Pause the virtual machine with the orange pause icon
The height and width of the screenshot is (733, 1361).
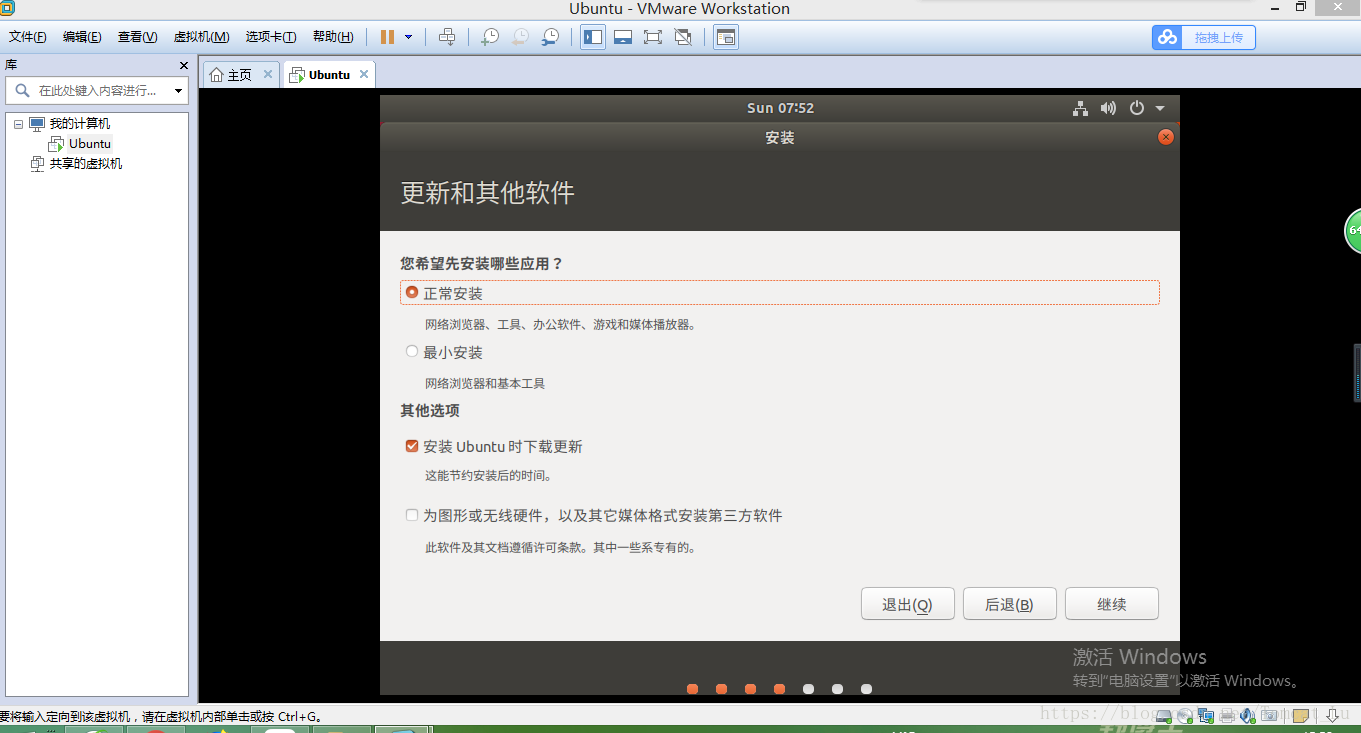tap(387, 37)
